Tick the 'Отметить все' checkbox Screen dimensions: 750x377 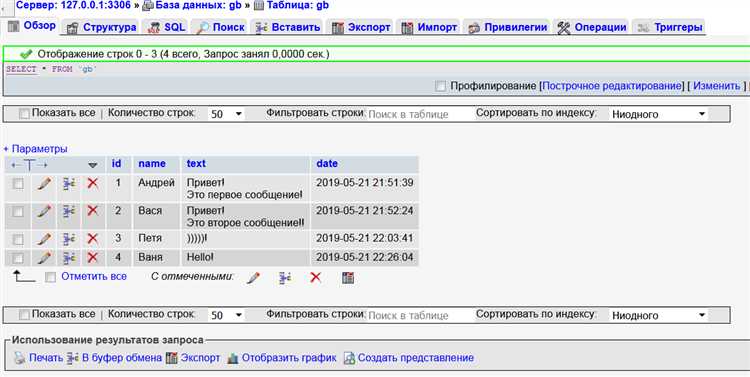[50, 277]
